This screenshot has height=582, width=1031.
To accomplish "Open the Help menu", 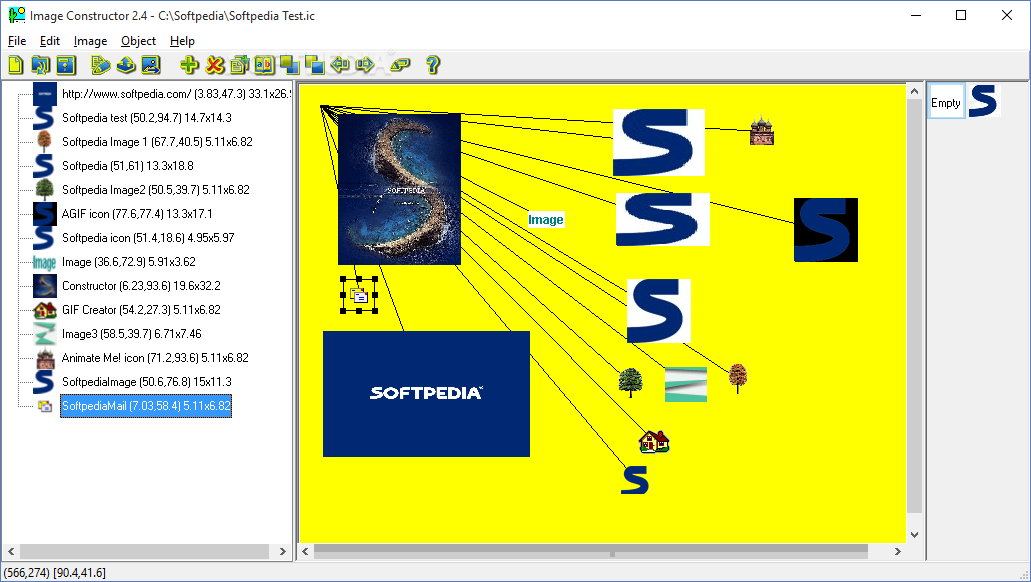I will point(182,41).
